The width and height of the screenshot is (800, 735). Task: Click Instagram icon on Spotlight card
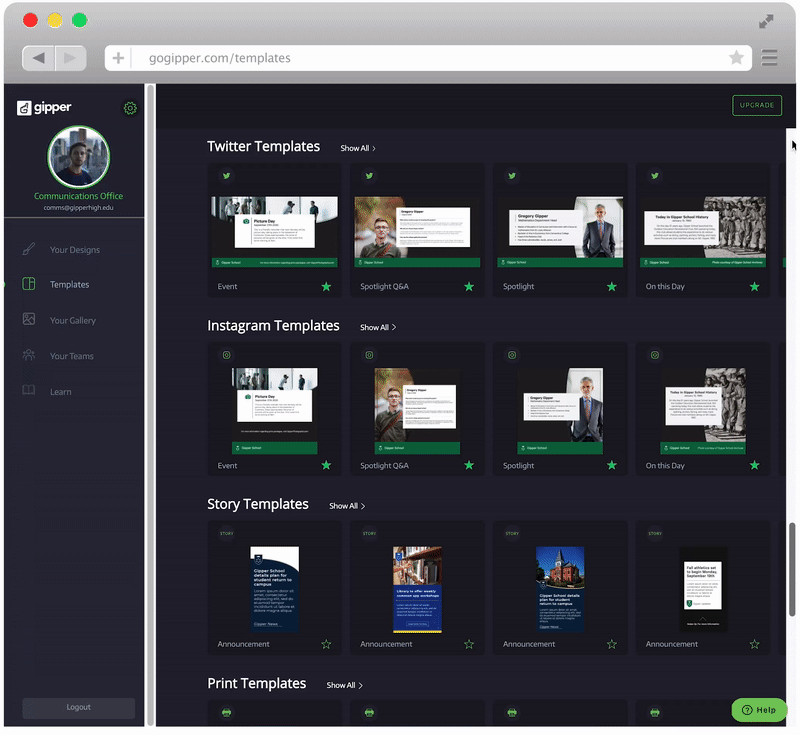tap(512, 355)
